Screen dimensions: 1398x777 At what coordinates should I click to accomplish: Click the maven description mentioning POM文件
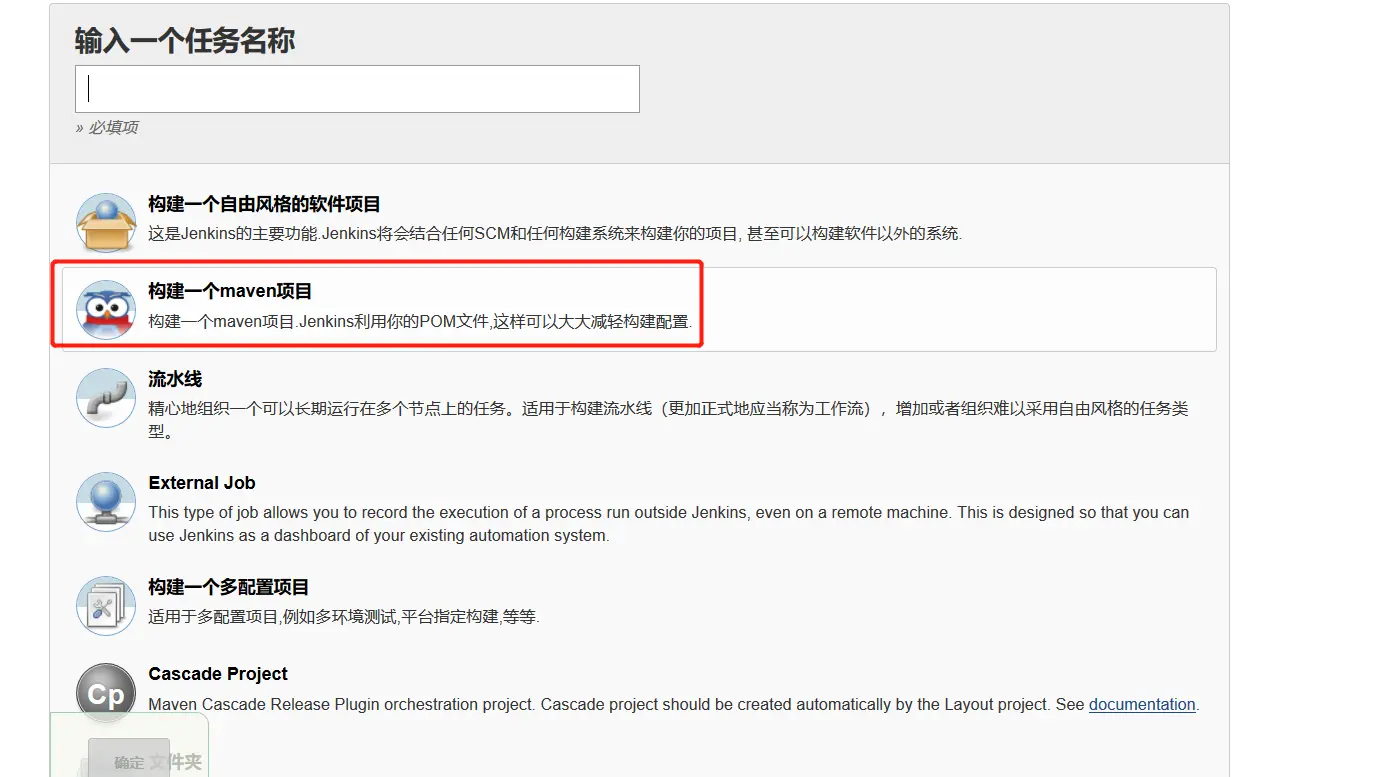[420, 322]
